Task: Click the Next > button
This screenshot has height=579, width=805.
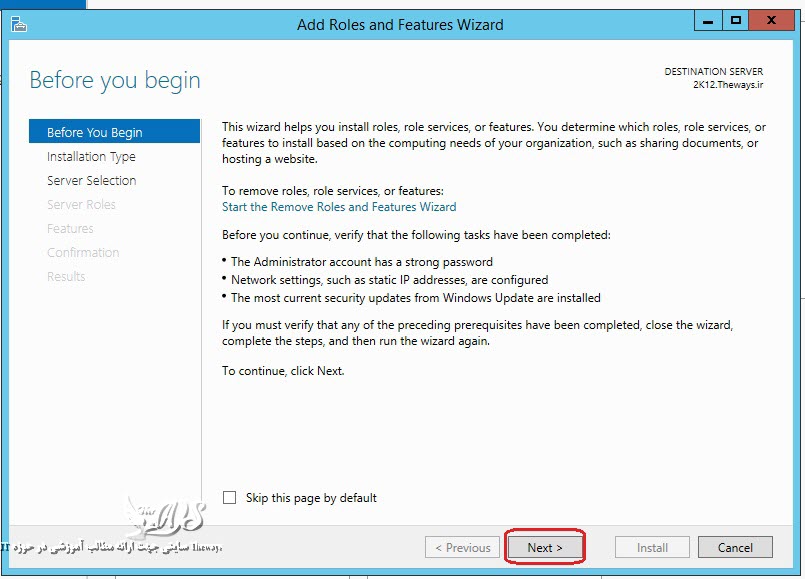Action: [545, 547]
